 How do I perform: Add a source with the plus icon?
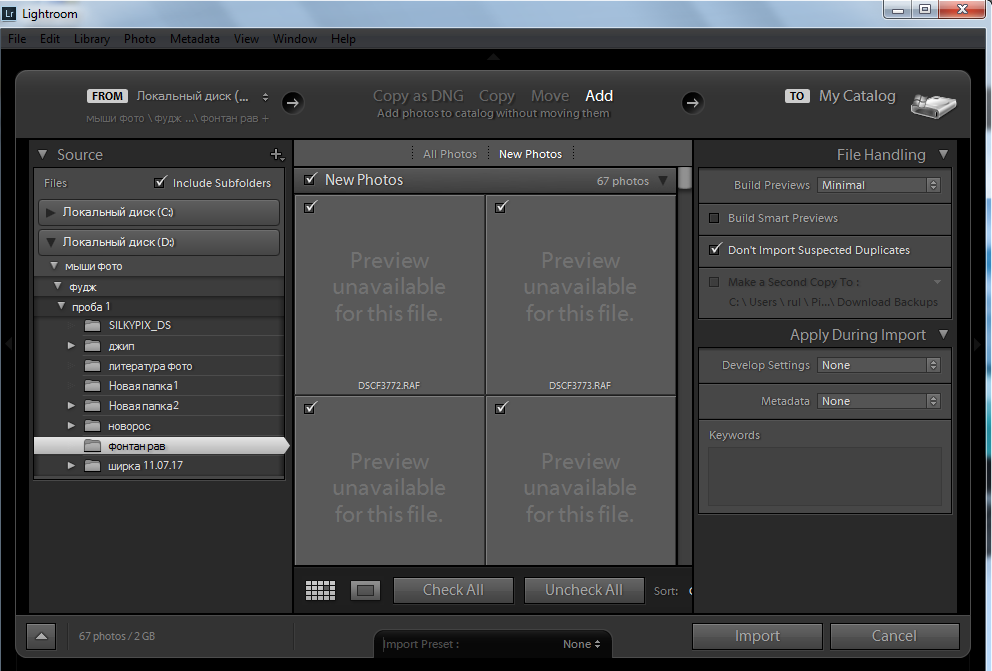click(276, 154)
